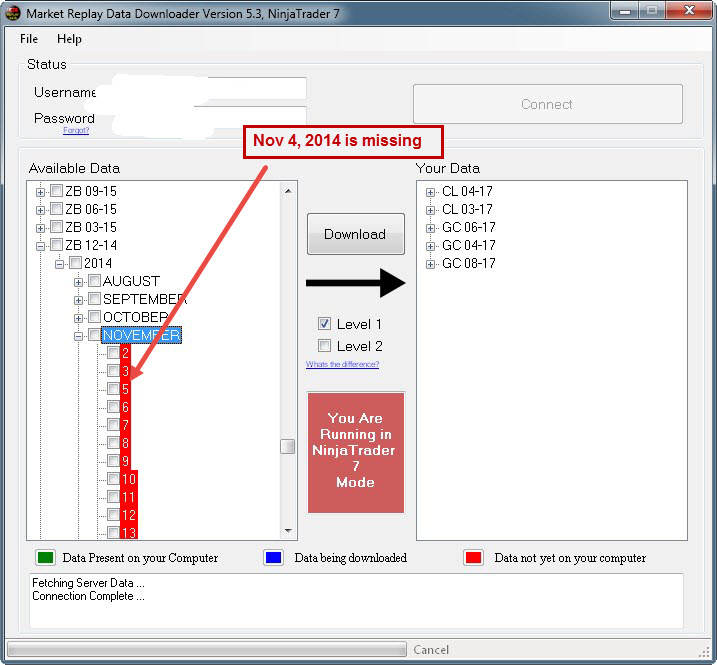Expand GC 08-17 in Your Data
Image resolution: width=717 pixels, height=665 pixels.
(430, 264)
